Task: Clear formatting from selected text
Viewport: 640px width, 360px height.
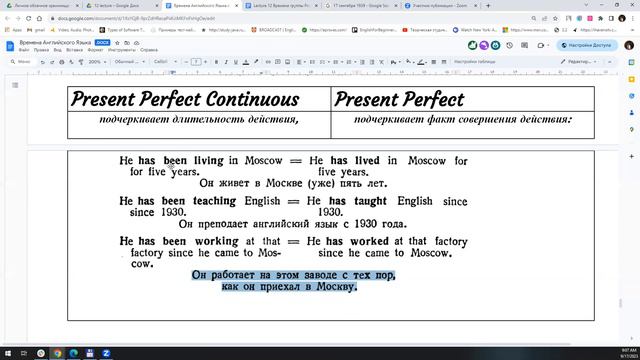Action: point(381,62)
